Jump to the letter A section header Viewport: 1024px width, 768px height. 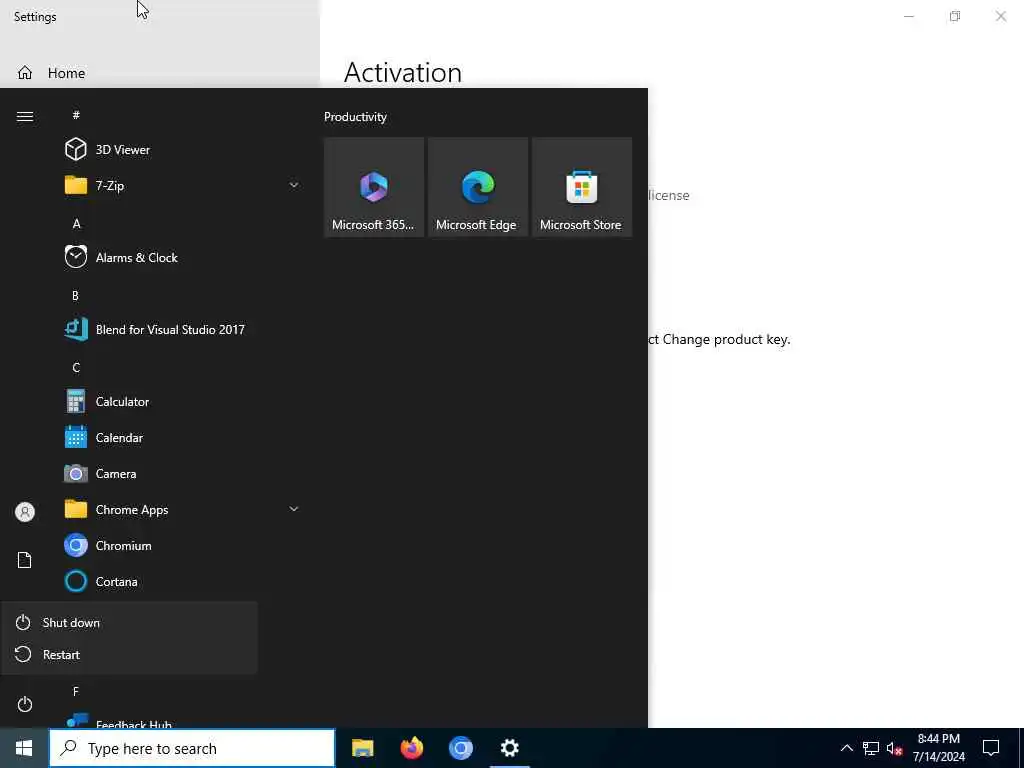pos(76,224)
